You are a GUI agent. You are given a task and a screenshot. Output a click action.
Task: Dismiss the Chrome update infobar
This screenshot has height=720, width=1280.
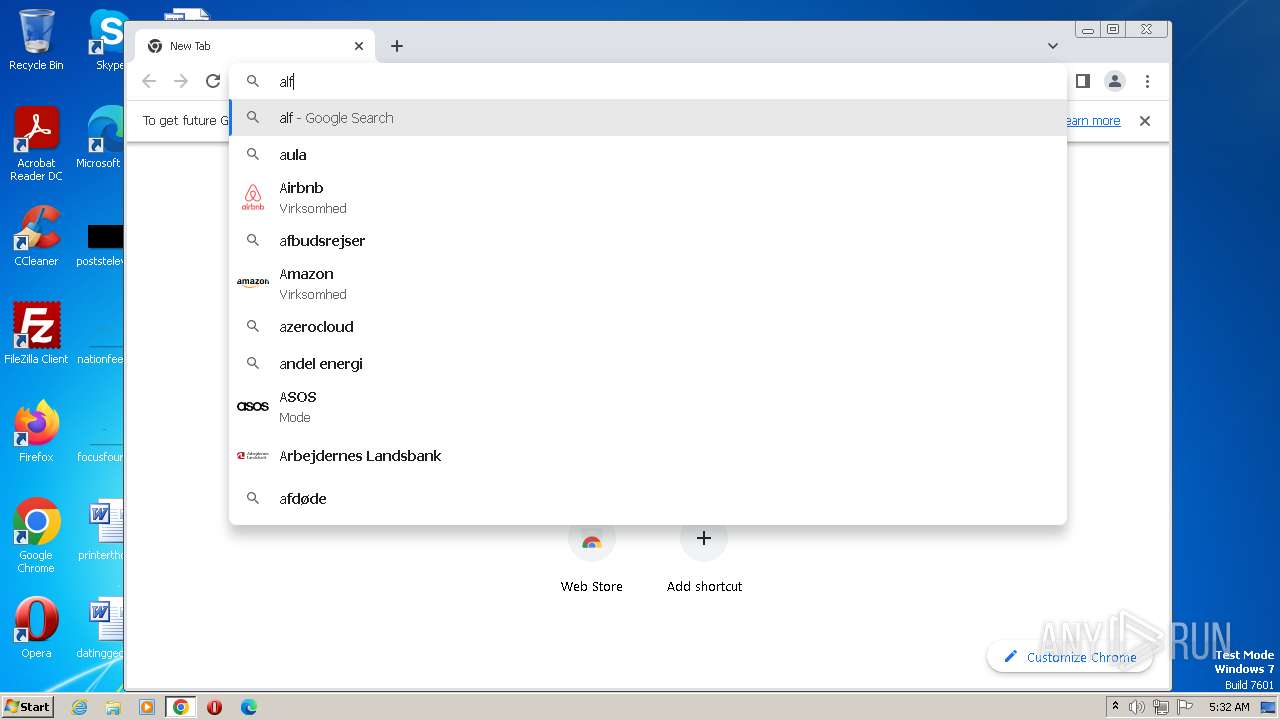click(x=1145, y=121)
